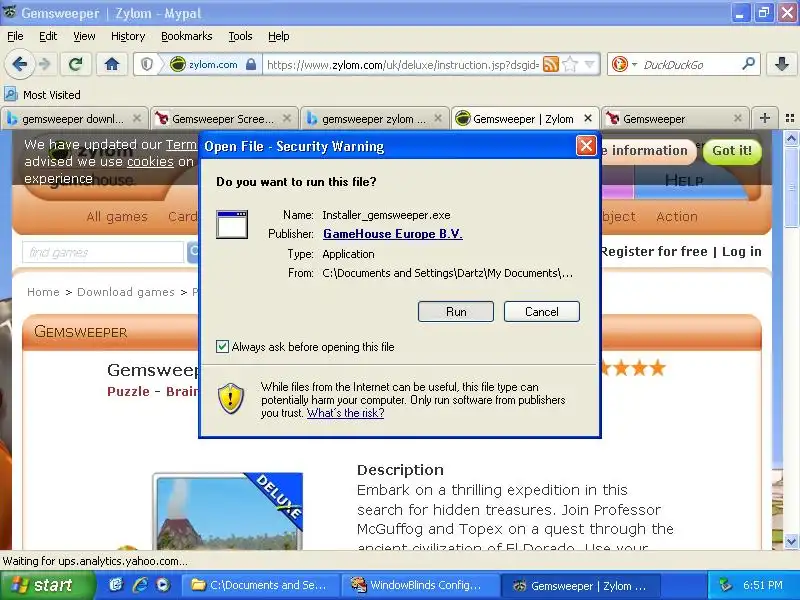This screenshot has height=600, width=800.
Task: Open the View menu
Action: pyautogui.click(x=84, y=36)
